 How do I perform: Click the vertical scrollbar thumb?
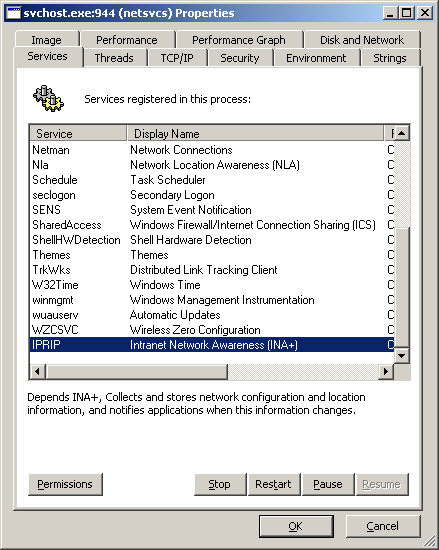402,288
